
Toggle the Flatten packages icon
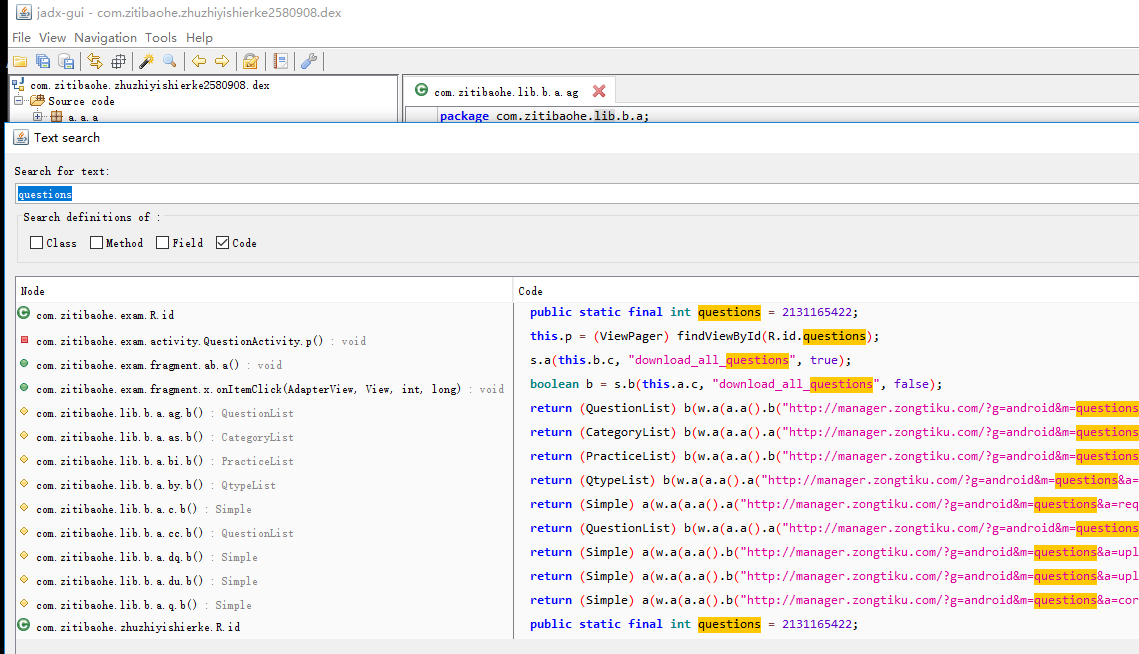[118, 62]
